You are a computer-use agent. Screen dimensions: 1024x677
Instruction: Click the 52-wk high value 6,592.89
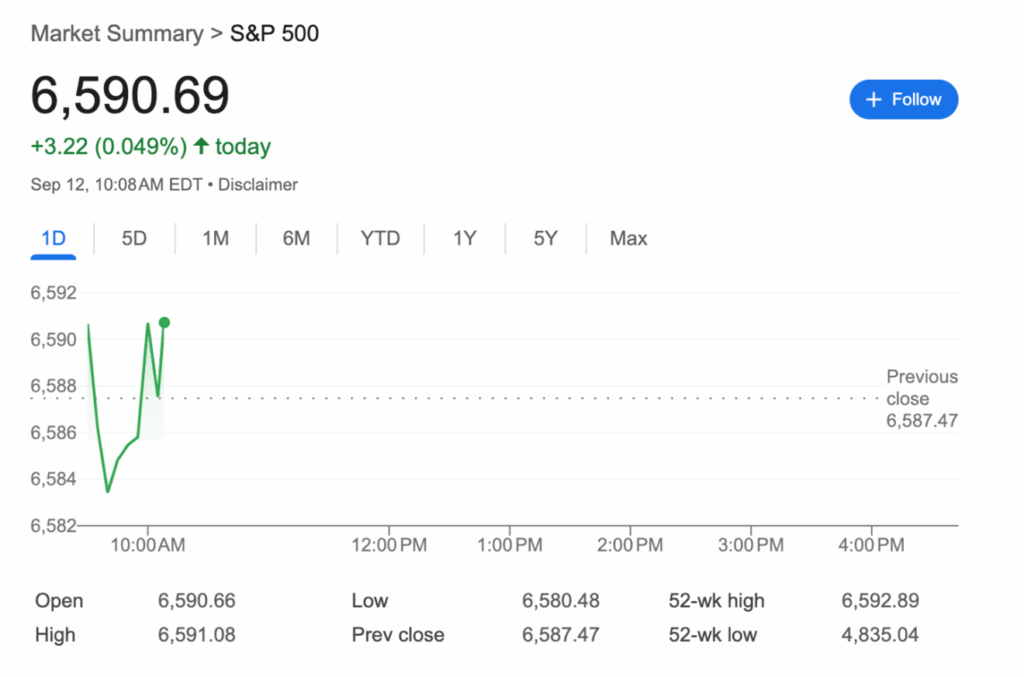(880, 601)
